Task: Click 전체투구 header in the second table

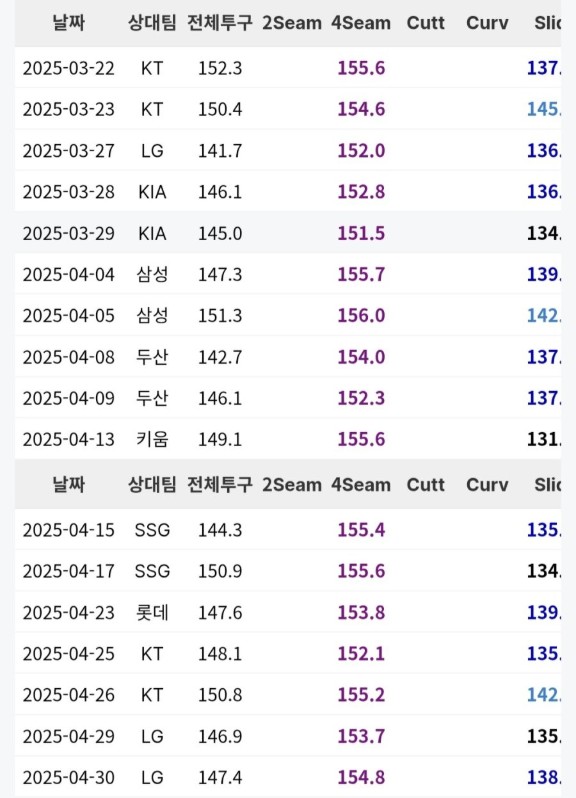Action: pyautogui.click(x=219, y=484)
